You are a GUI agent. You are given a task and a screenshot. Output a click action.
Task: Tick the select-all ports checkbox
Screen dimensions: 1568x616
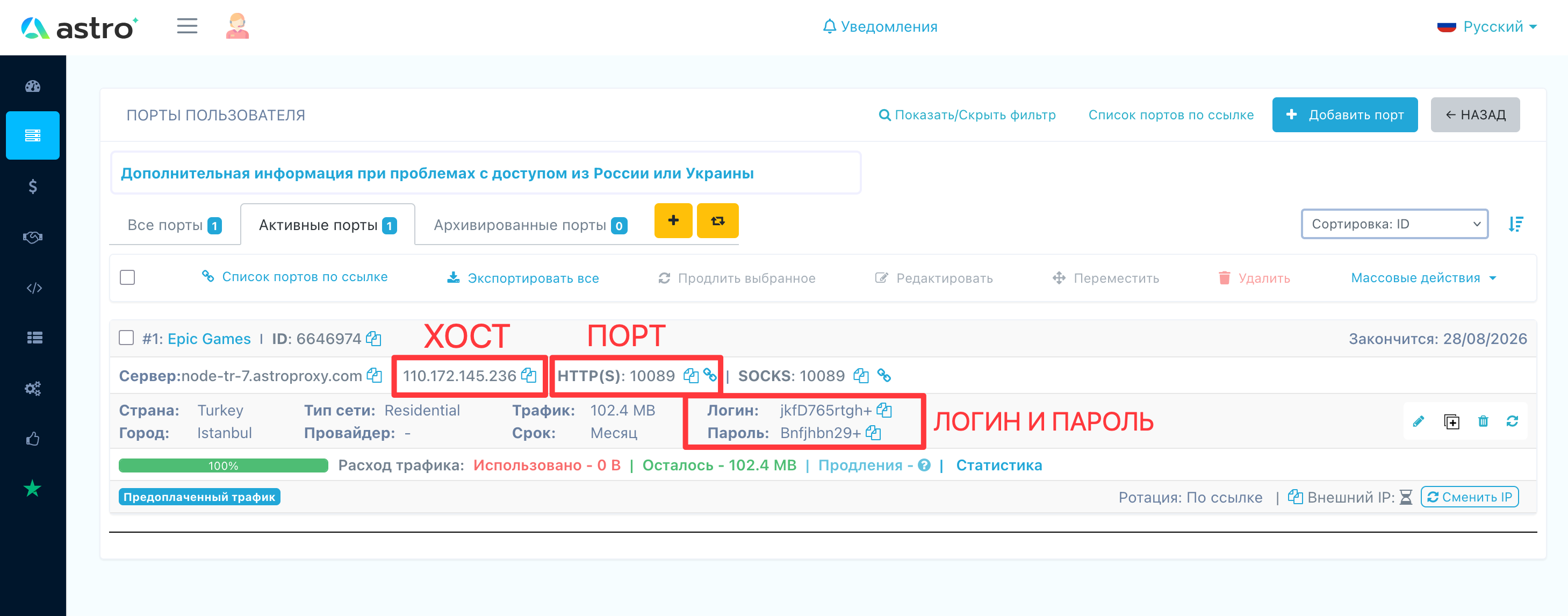pyautogui.click(x=127, y=277)
